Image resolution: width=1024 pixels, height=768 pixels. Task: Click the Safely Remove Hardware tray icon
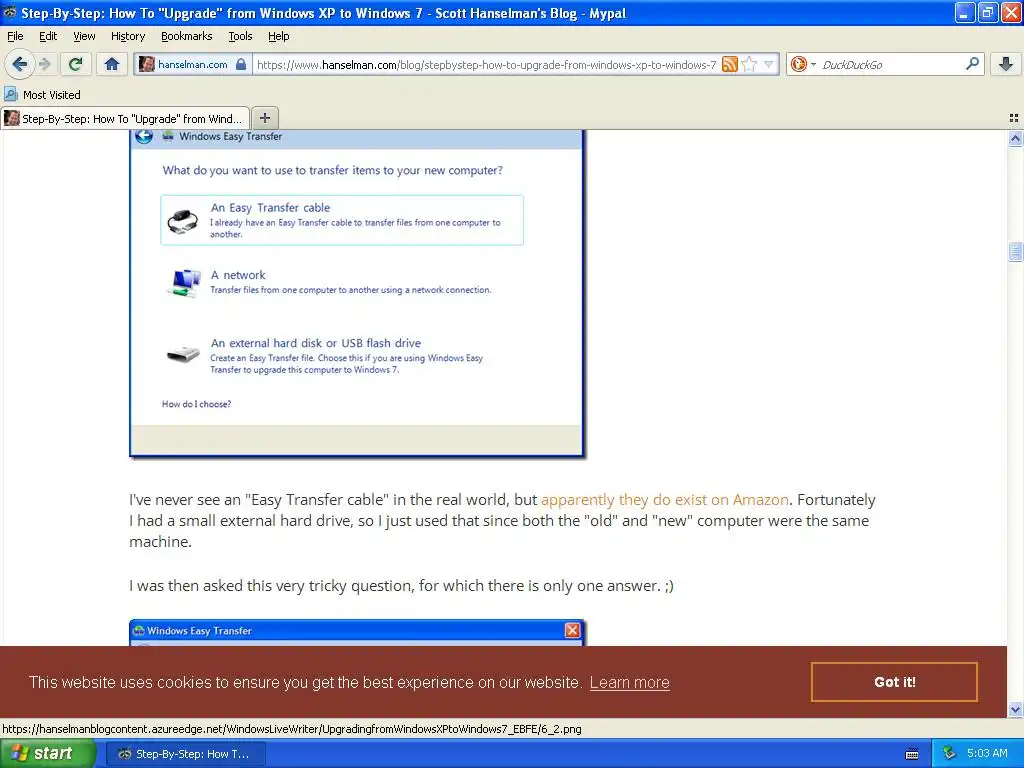[949, 754]
